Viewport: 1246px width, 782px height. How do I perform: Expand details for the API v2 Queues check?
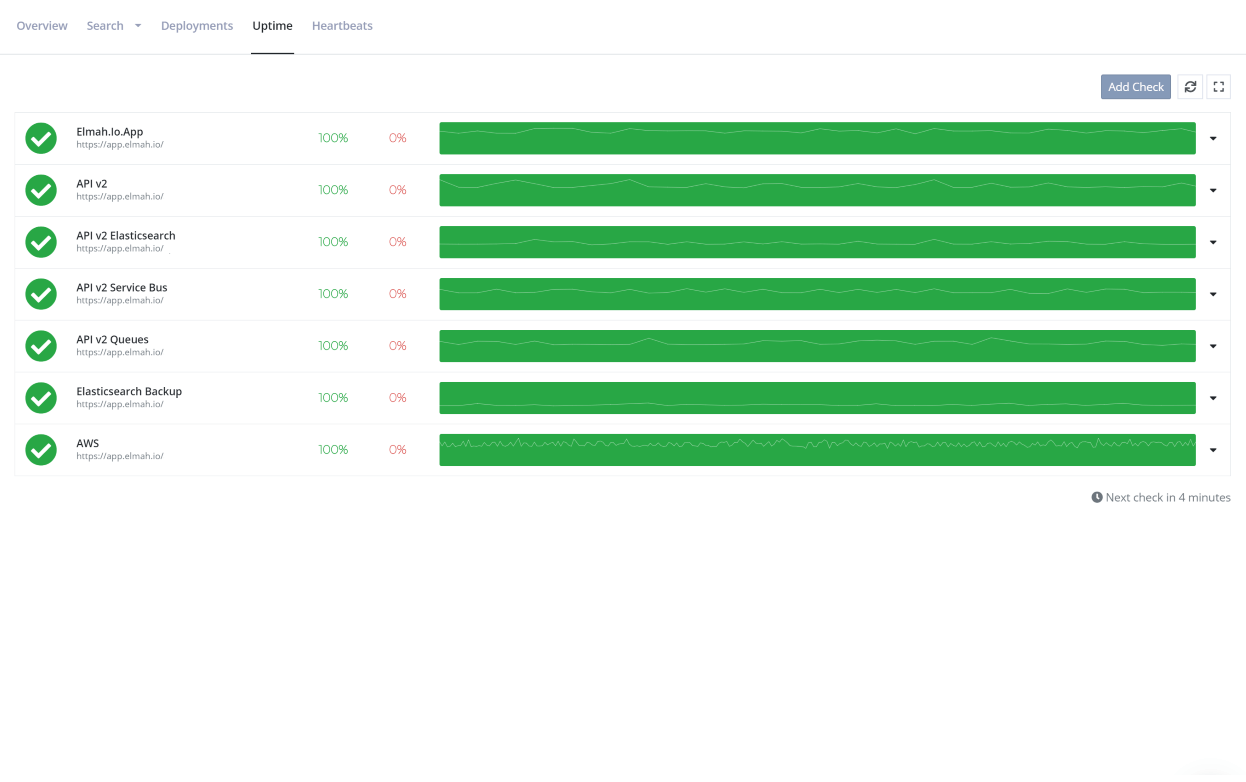(x=1213, y=345)
